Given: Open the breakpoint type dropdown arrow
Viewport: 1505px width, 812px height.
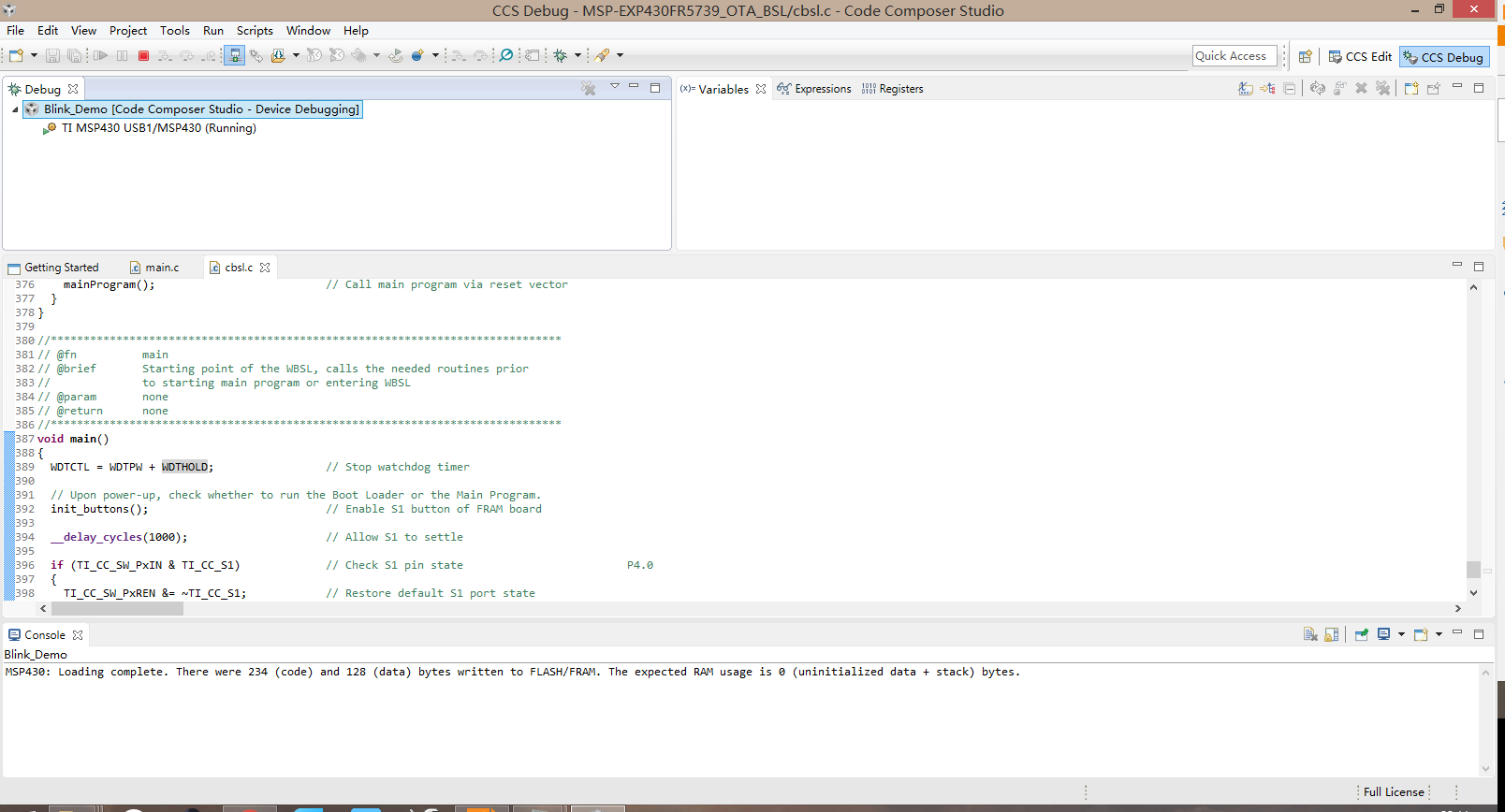Looking at the screenshot, I should pos(435,56).
